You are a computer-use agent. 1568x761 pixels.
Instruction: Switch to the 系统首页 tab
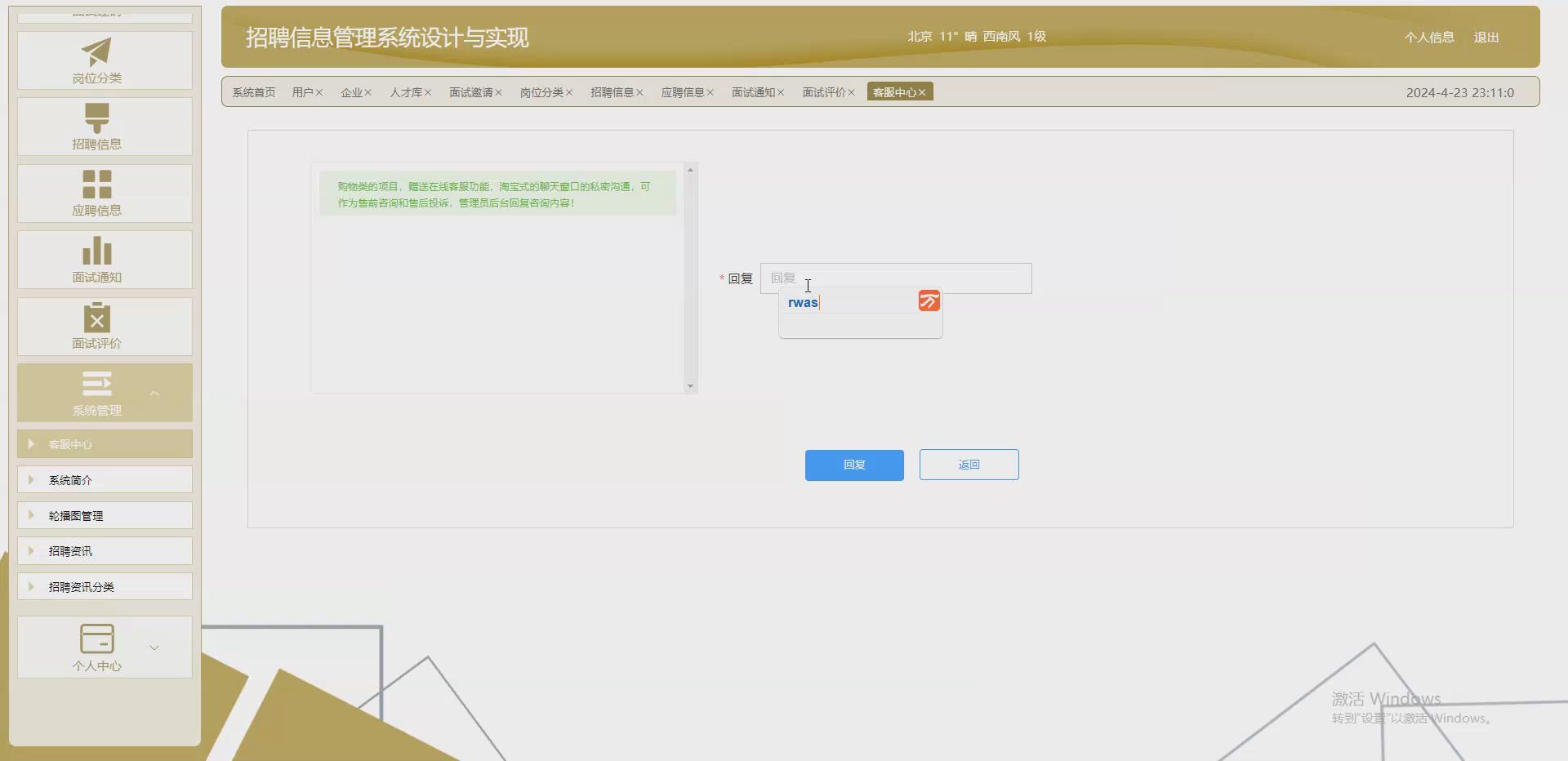point(254,92)
